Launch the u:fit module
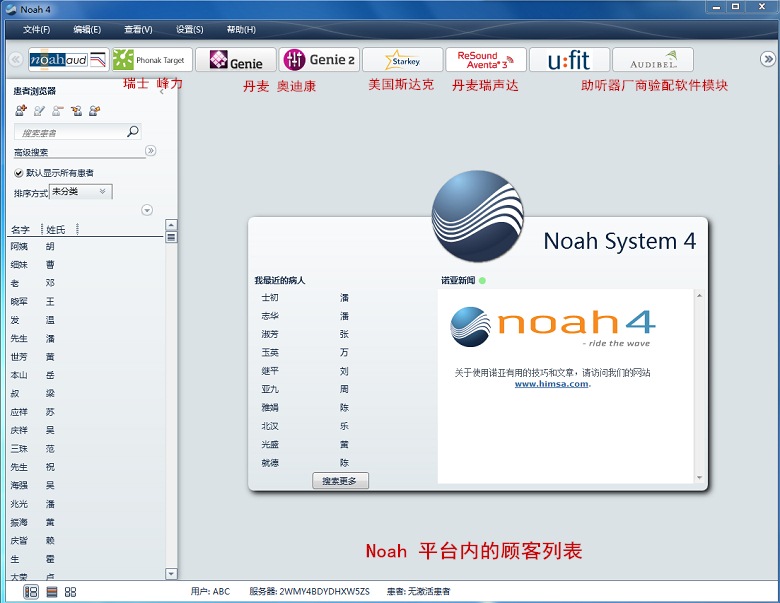 [568, 60]
